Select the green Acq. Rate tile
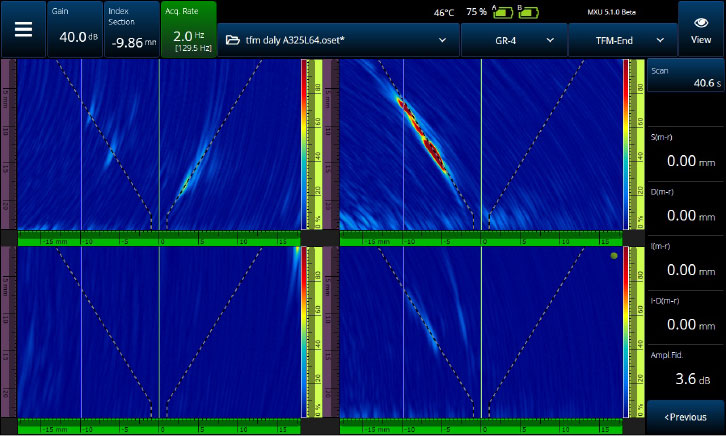Screen dimensions: 726x436 188,28
